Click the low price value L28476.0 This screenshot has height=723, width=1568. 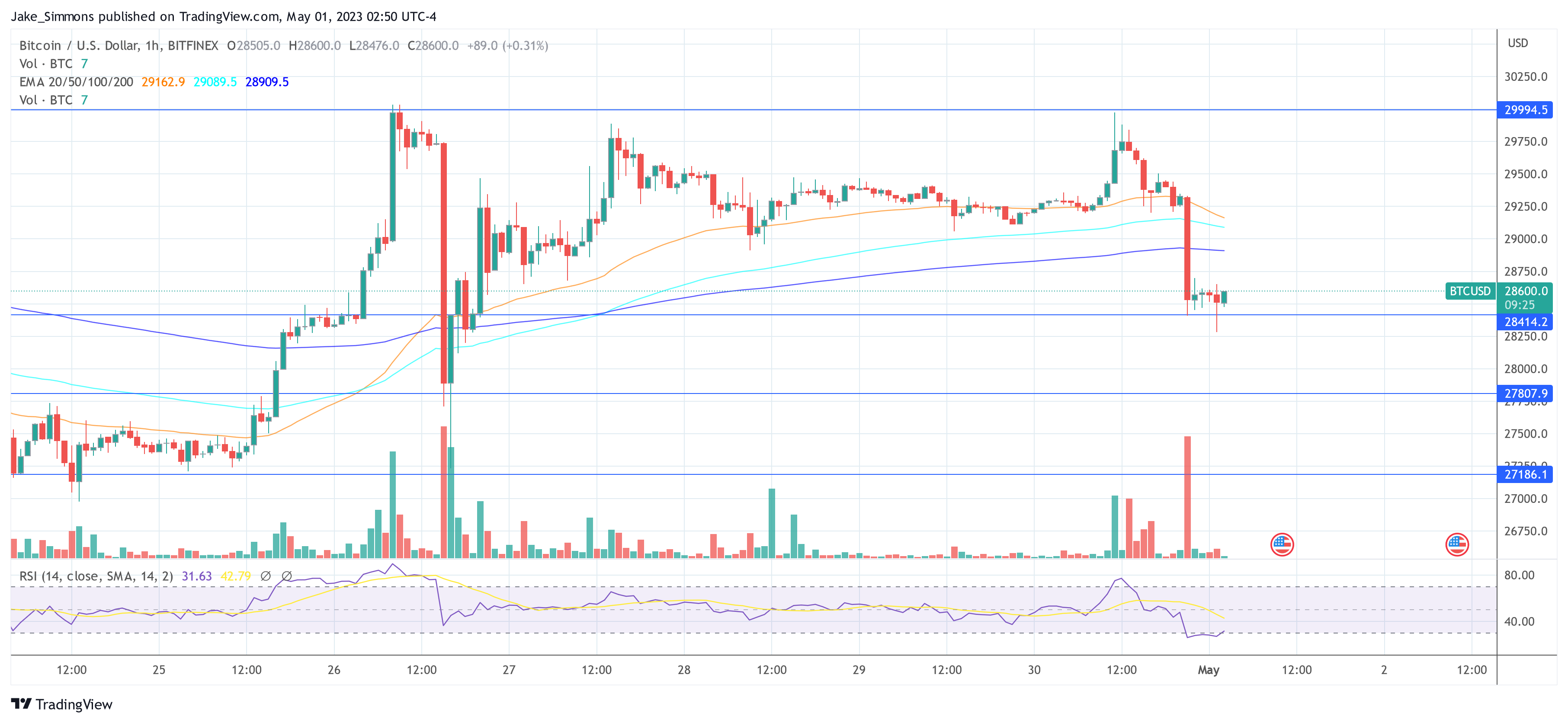click(374, 46)
